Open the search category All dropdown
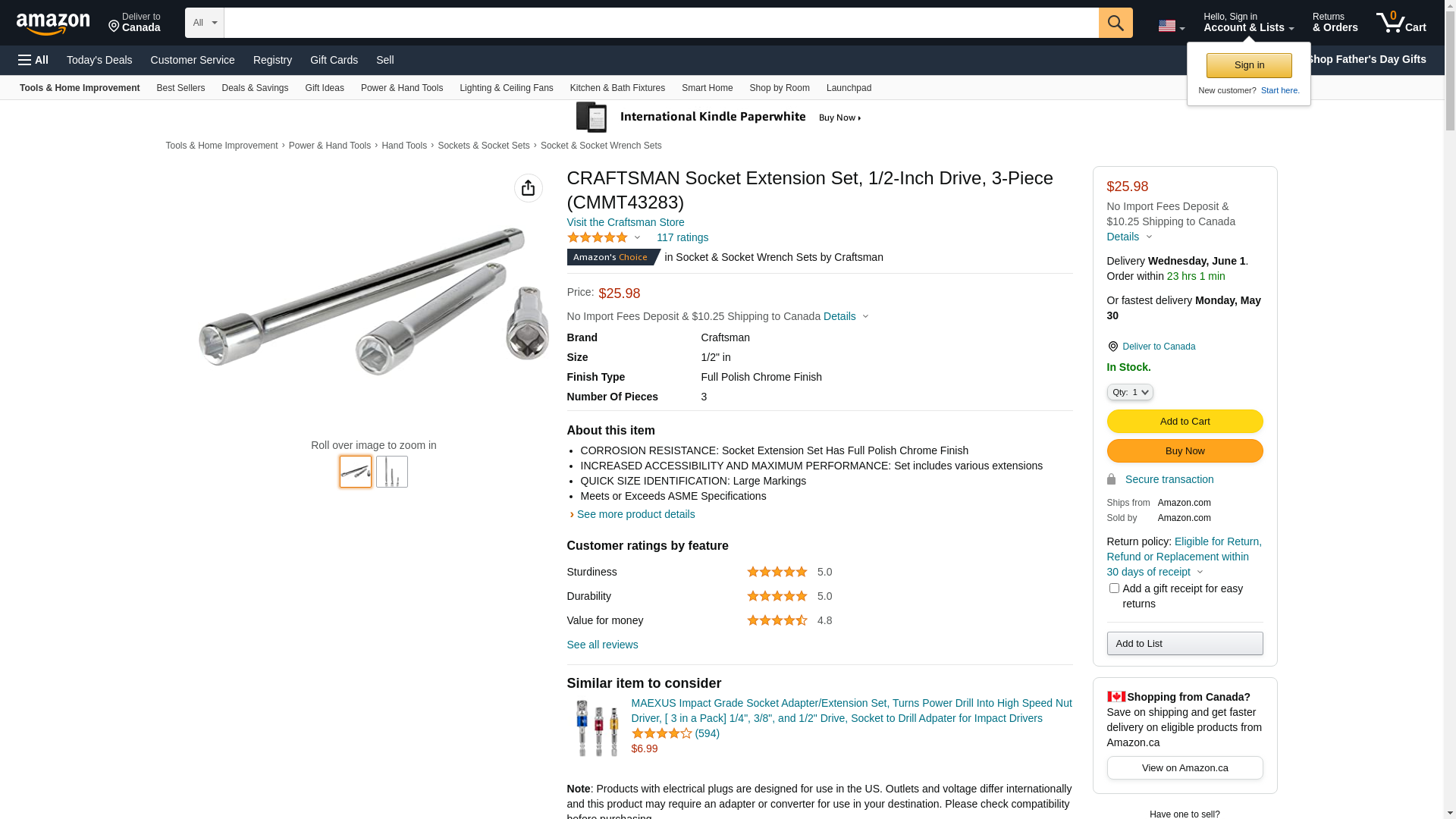This screenshot has width=1456, height=819. tap(204, 23)
